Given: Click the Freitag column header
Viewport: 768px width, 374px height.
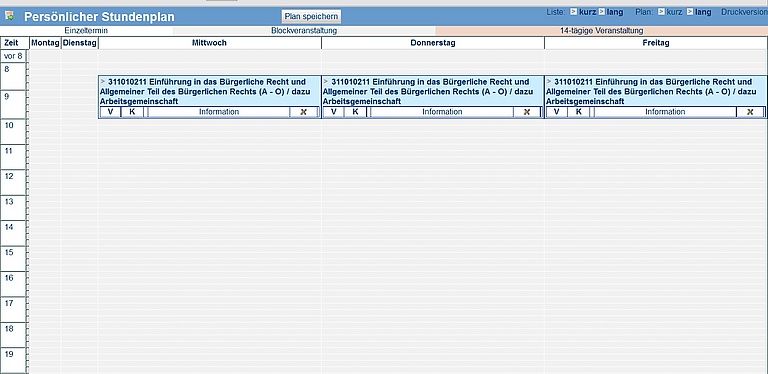Looking at the screenshot, I should [x=656, y=43].
